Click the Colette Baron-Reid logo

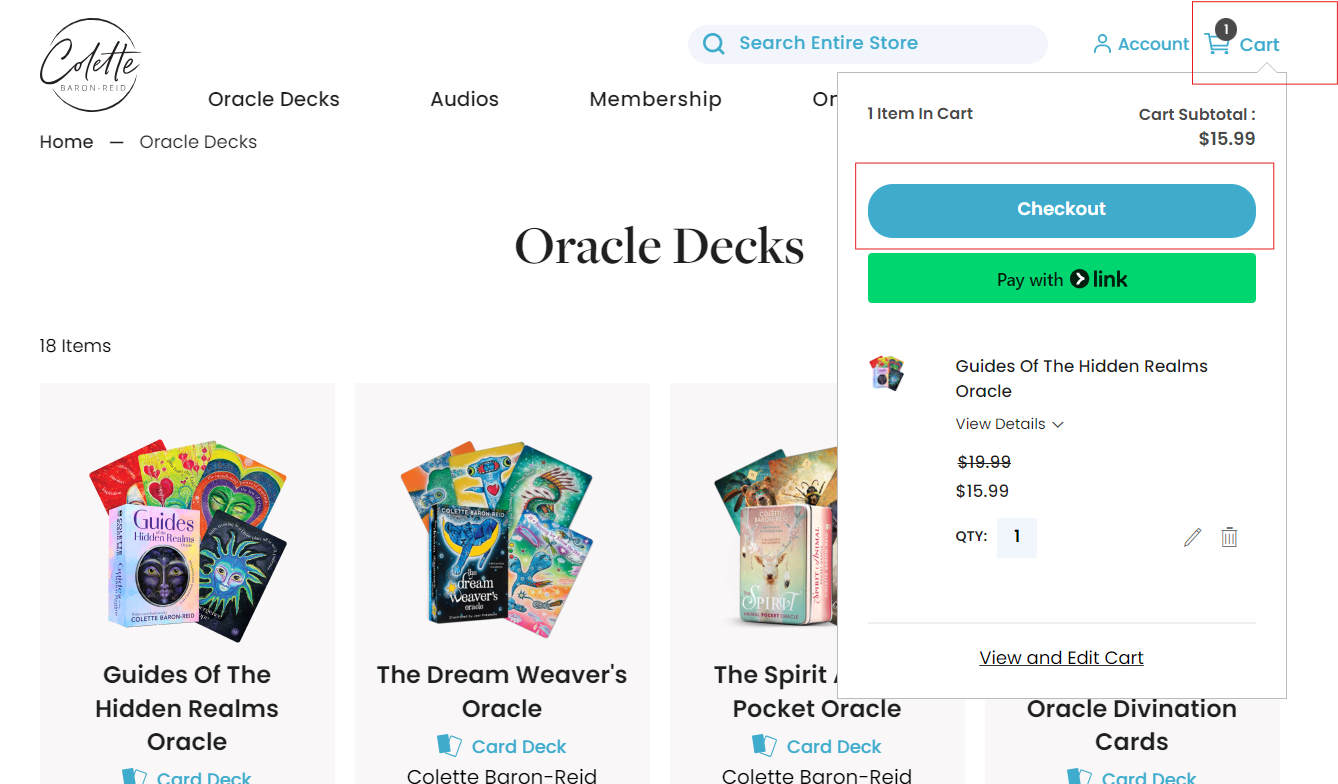tap(90, 64)
